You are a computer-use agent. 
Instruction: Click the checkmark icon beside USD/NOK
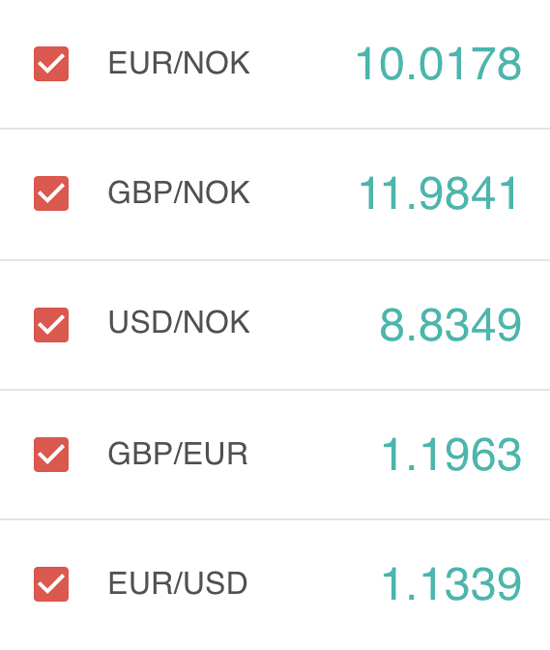pyautogui.click(x=51, y=325)
